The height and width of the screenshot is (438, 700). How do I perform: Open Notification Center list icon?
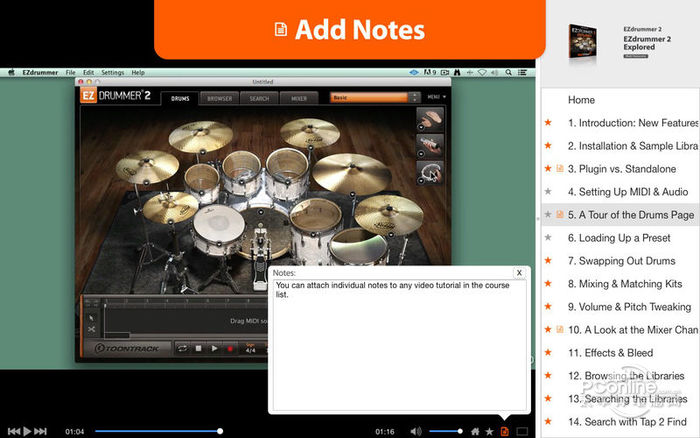(522, 72)
